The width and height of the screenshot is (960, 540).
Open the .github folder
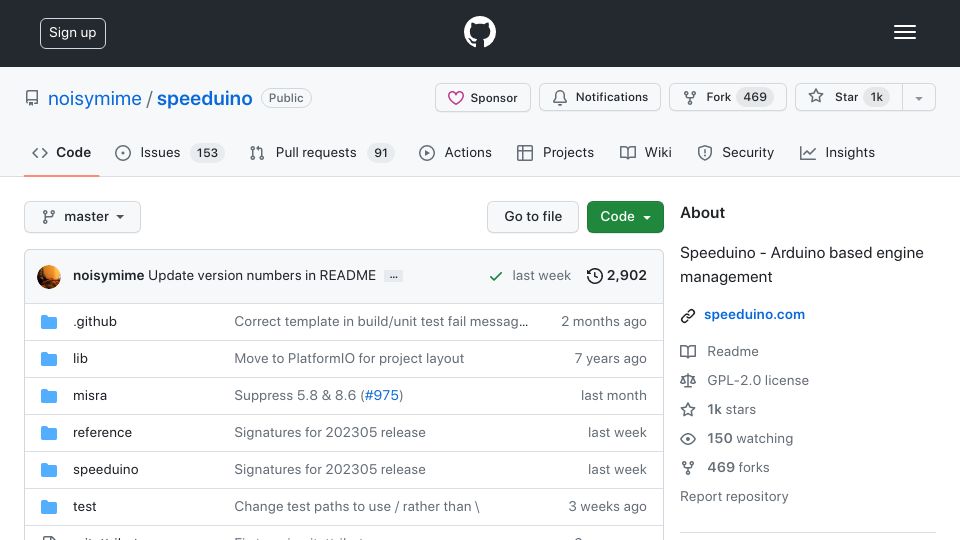click(95, 321)
